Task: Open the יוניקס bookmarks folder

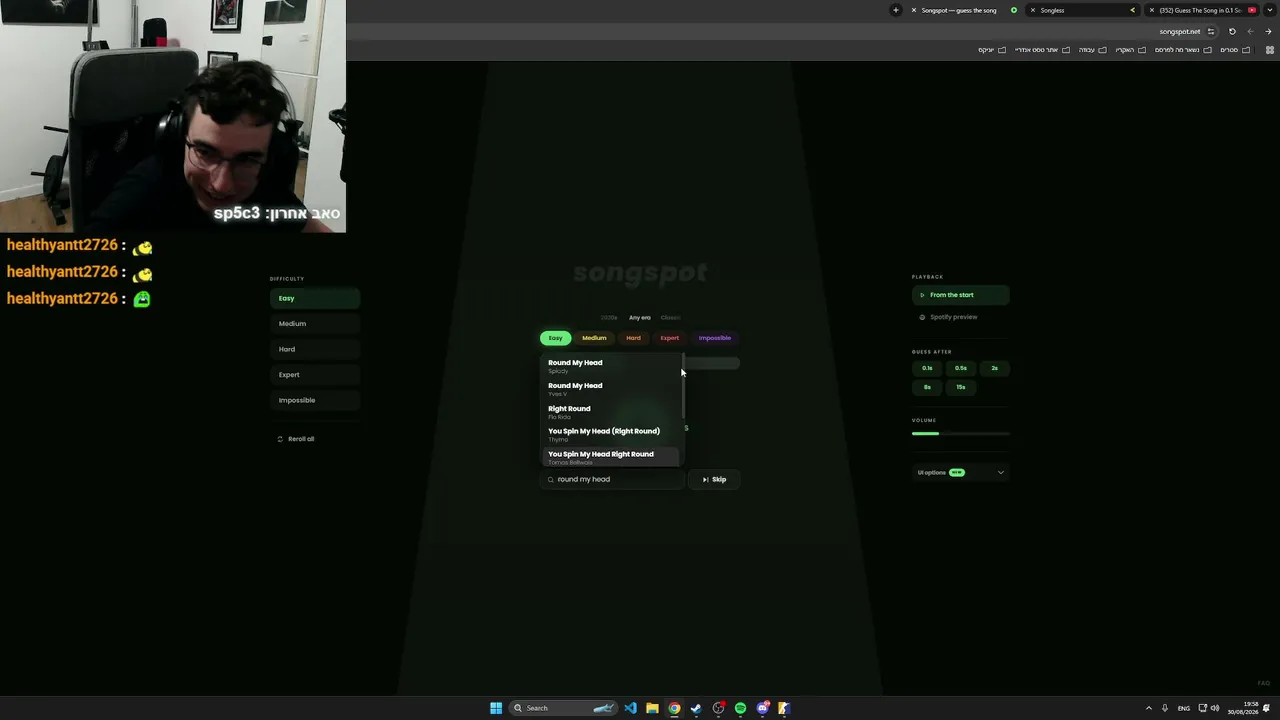Action: coord(992,50)
